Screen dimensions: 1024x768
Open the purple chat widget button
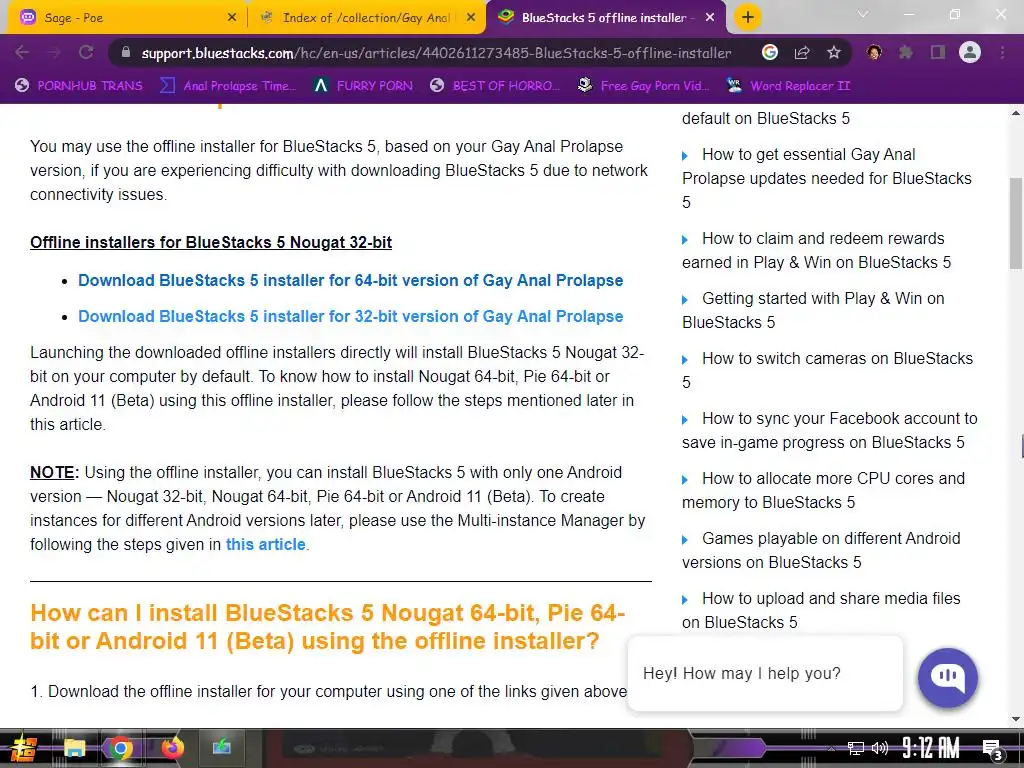[948, 677]
